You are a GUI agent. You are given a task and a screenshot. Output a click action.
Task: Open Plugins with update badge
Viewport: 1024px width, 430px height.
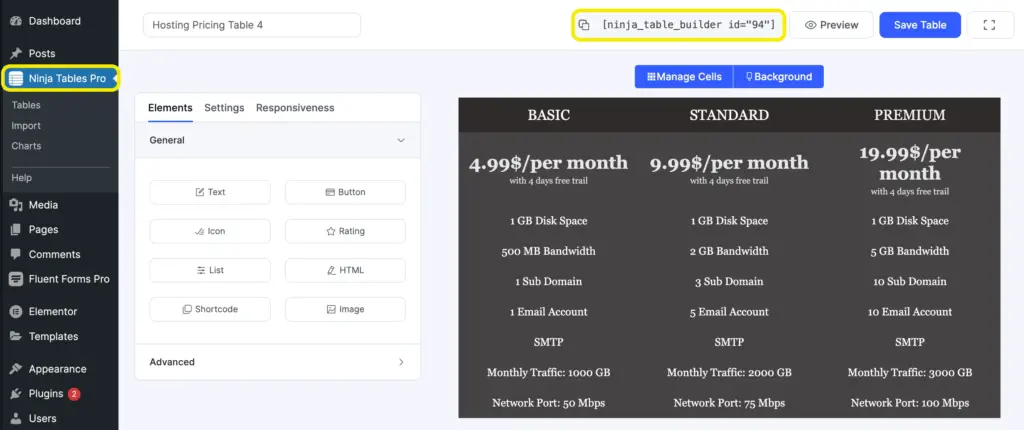pos(45,394)
